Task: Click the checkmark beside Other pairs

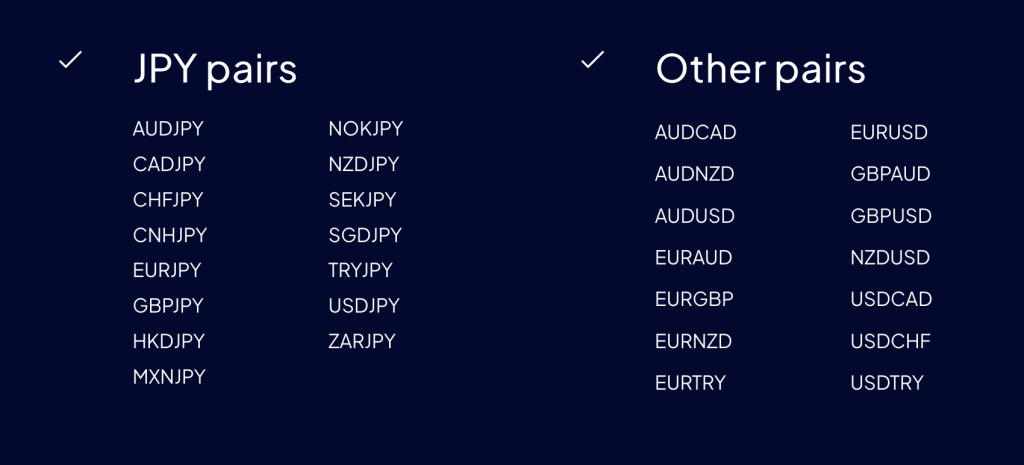Action: point(593,61)
